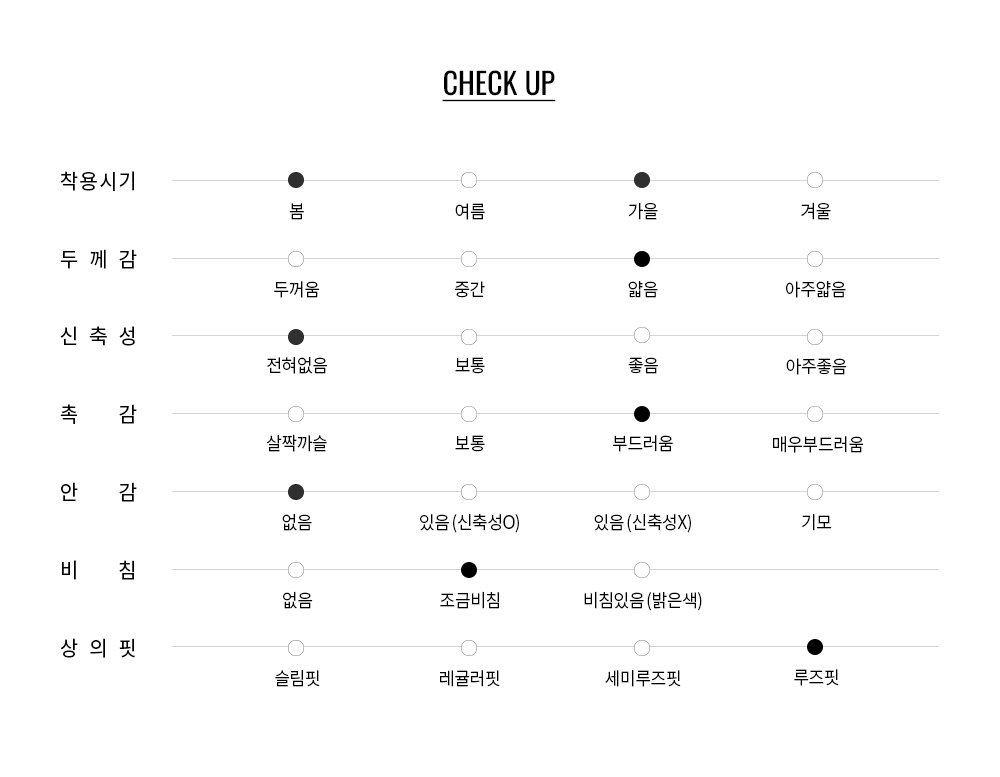Choose 살짝까슬 texture circle
Screen dimensions: 1000x777
pos(296,414)
